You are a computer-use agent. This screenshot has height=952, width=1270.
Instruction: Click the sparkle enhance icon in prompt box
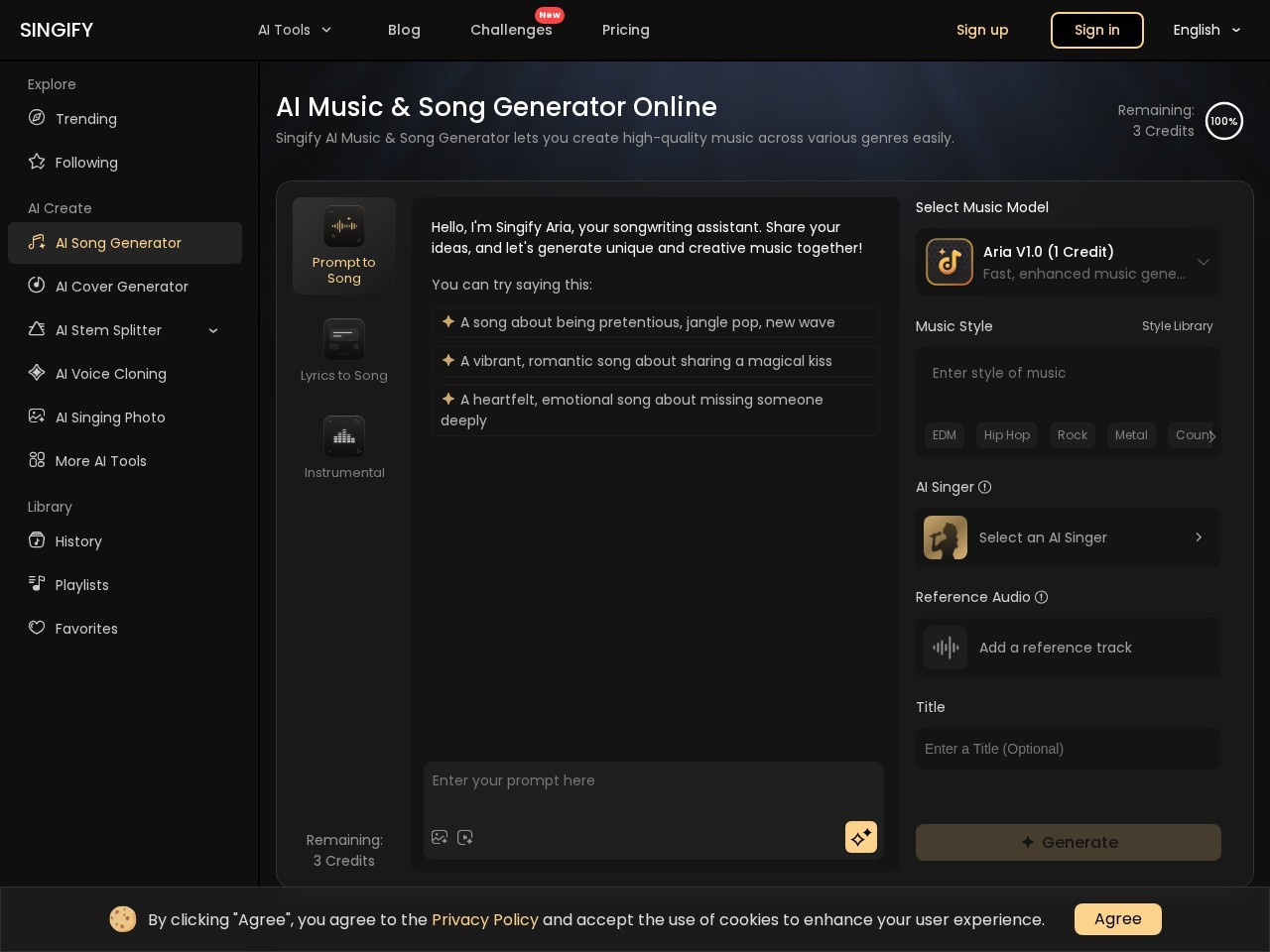(x=860, y=837)
